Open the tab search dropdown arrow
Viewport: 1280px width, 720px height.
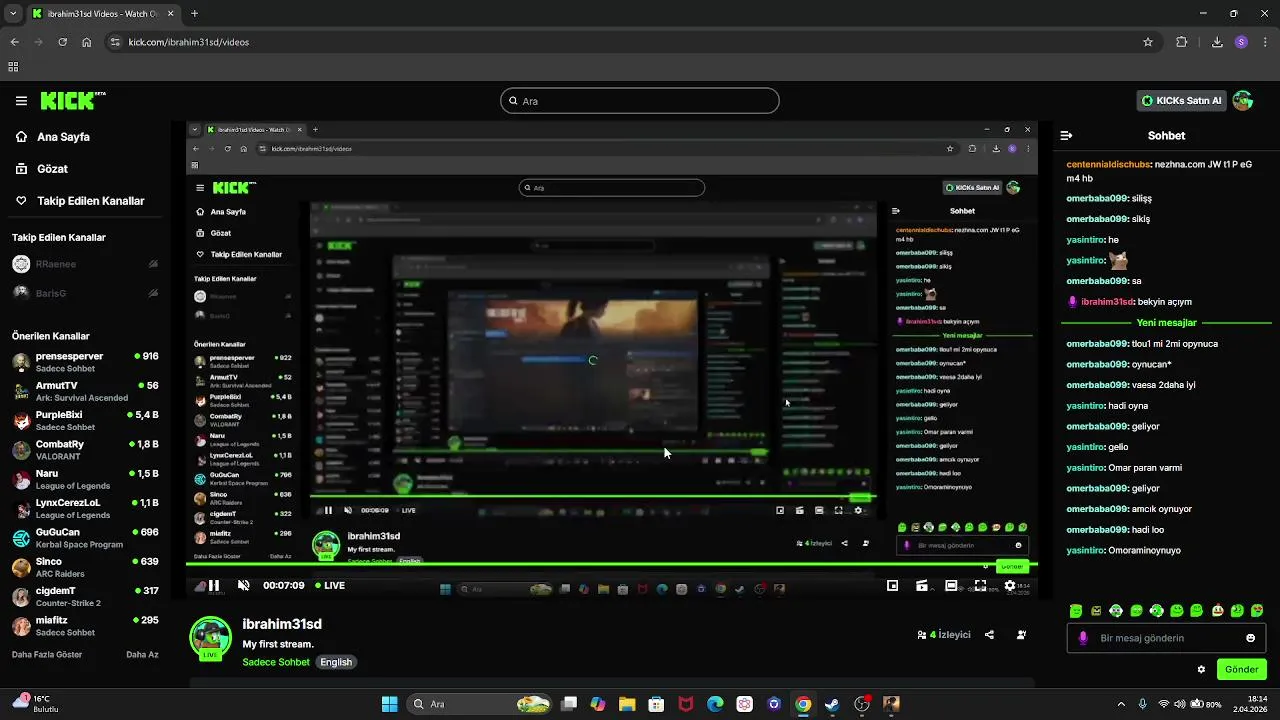(13, 14)
